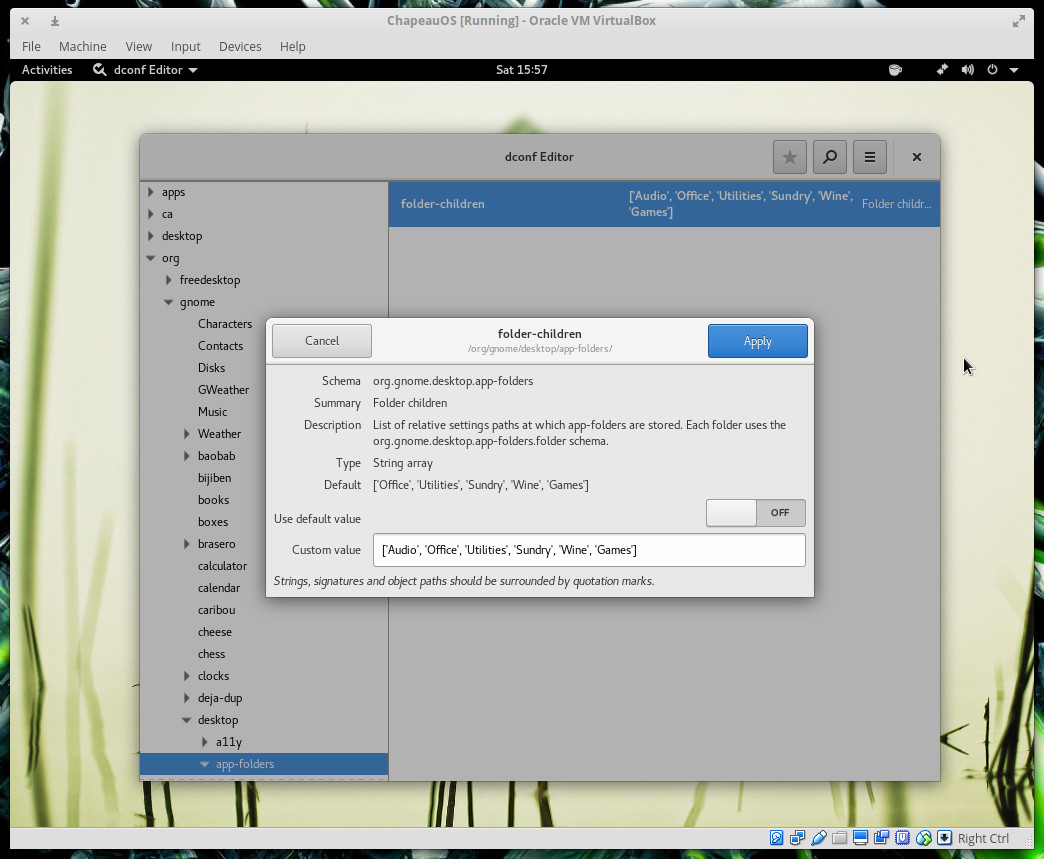Click Apply to save the custom value
Screen dimensions: 1044x859
758,341
